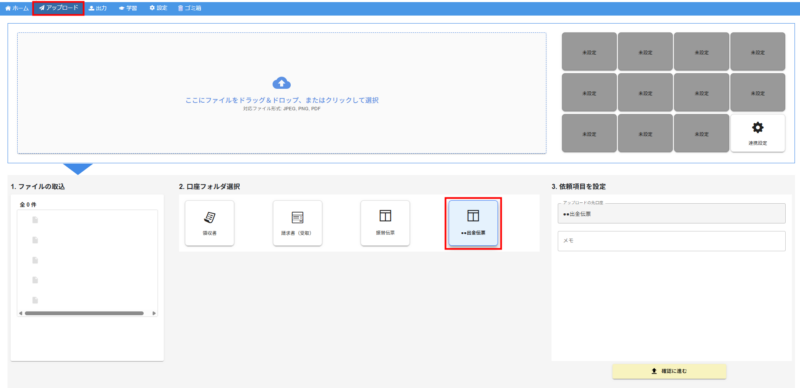Screen dimensions: 800x388
Task: Open the 学習 learning tab
Action: (x=128, y=9)
